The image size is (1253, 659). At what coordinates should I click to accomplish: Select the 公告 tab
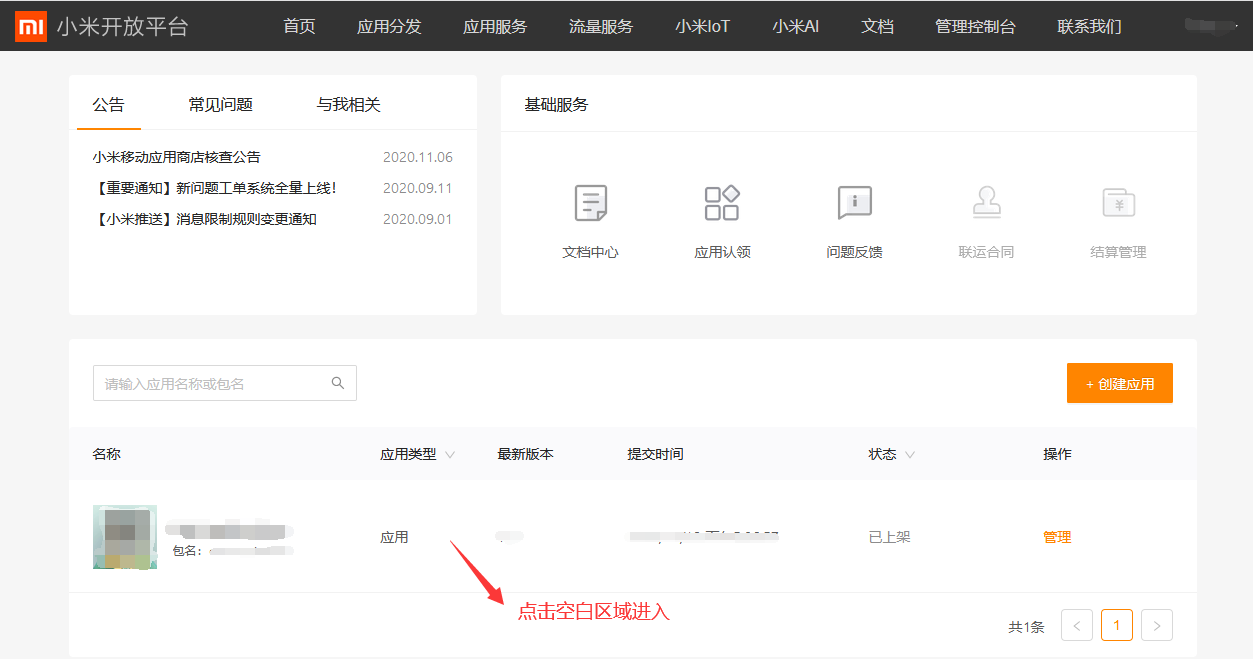[x=109, y=104]
